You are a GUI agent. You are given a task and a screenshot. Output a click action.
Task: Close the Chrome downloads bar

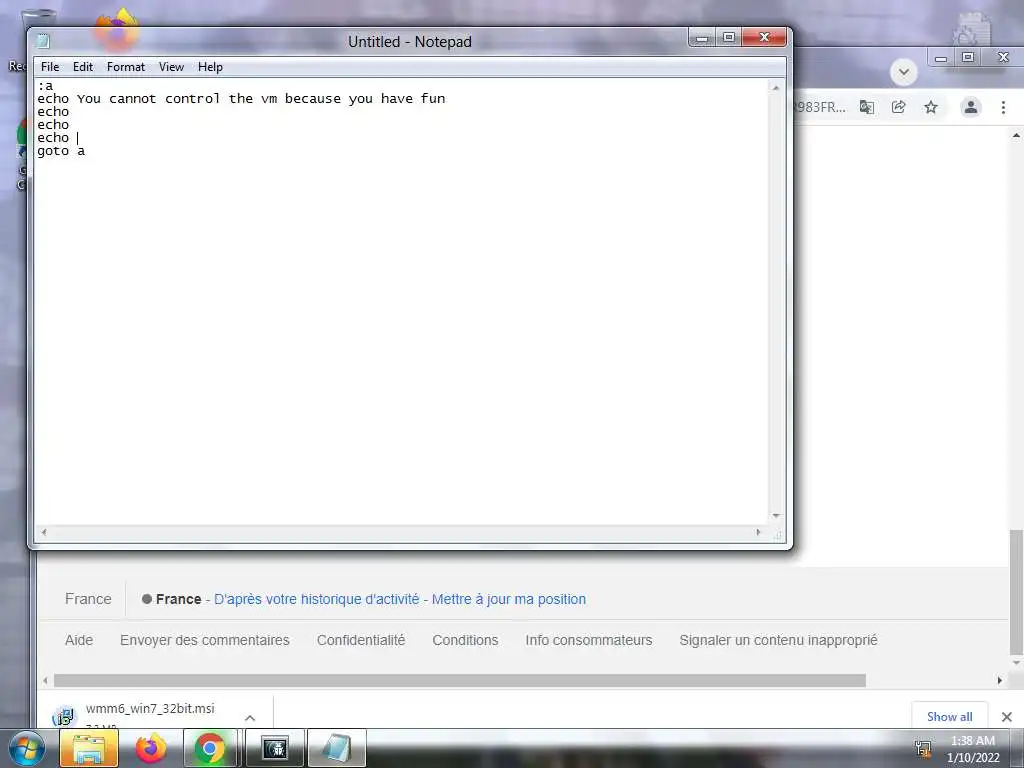1006,717
